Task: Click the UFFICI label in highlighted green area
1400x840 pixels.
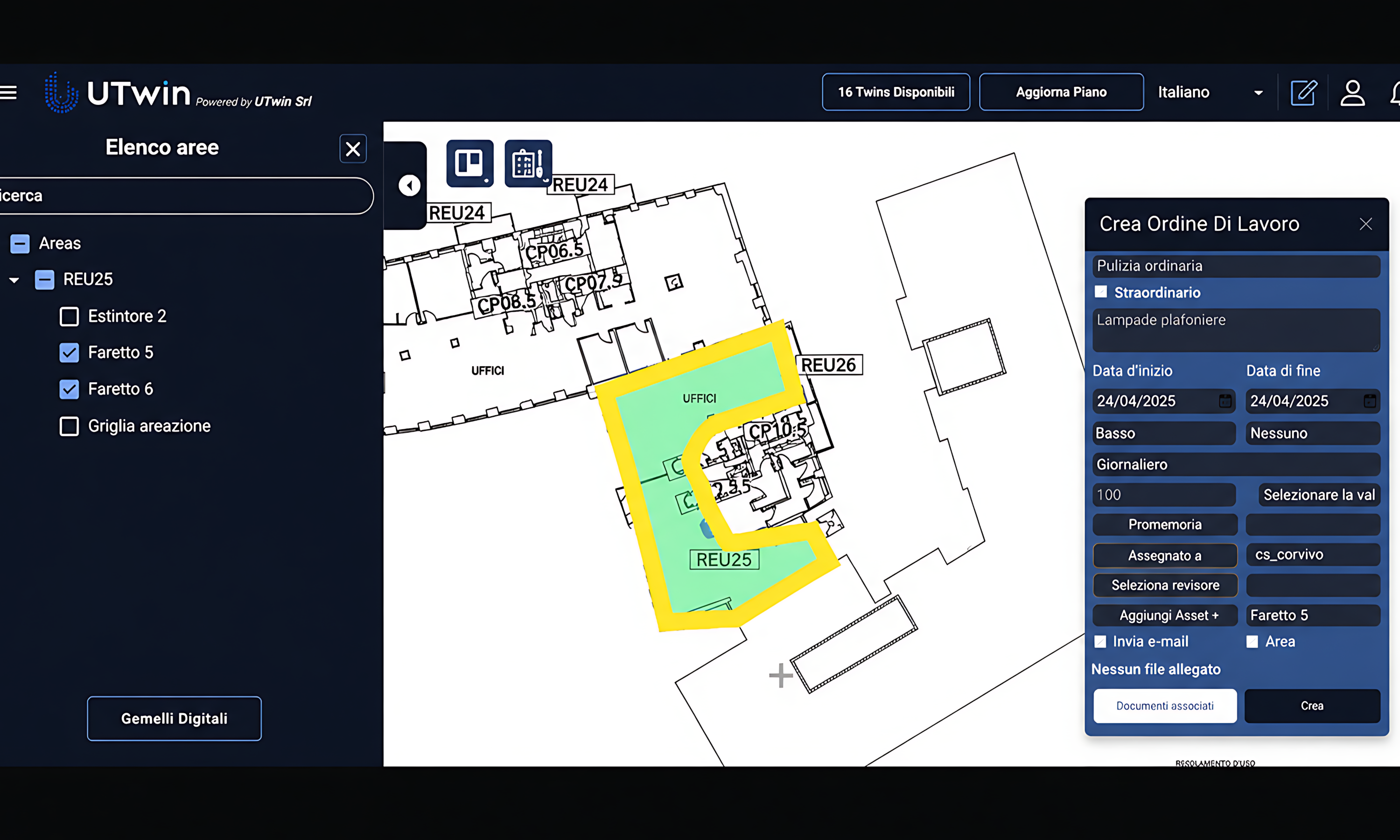Action: click(x=700, y=399)
